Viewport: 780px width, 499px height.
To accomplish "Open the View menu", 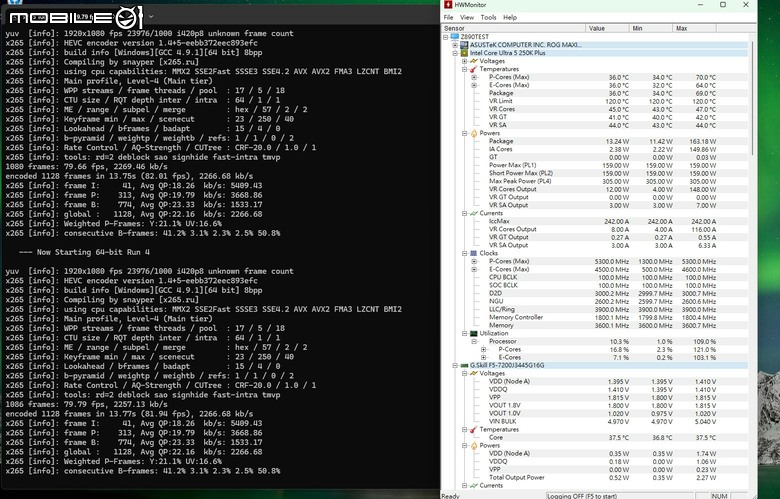I will pyautogui.click(x=467, y=17).
